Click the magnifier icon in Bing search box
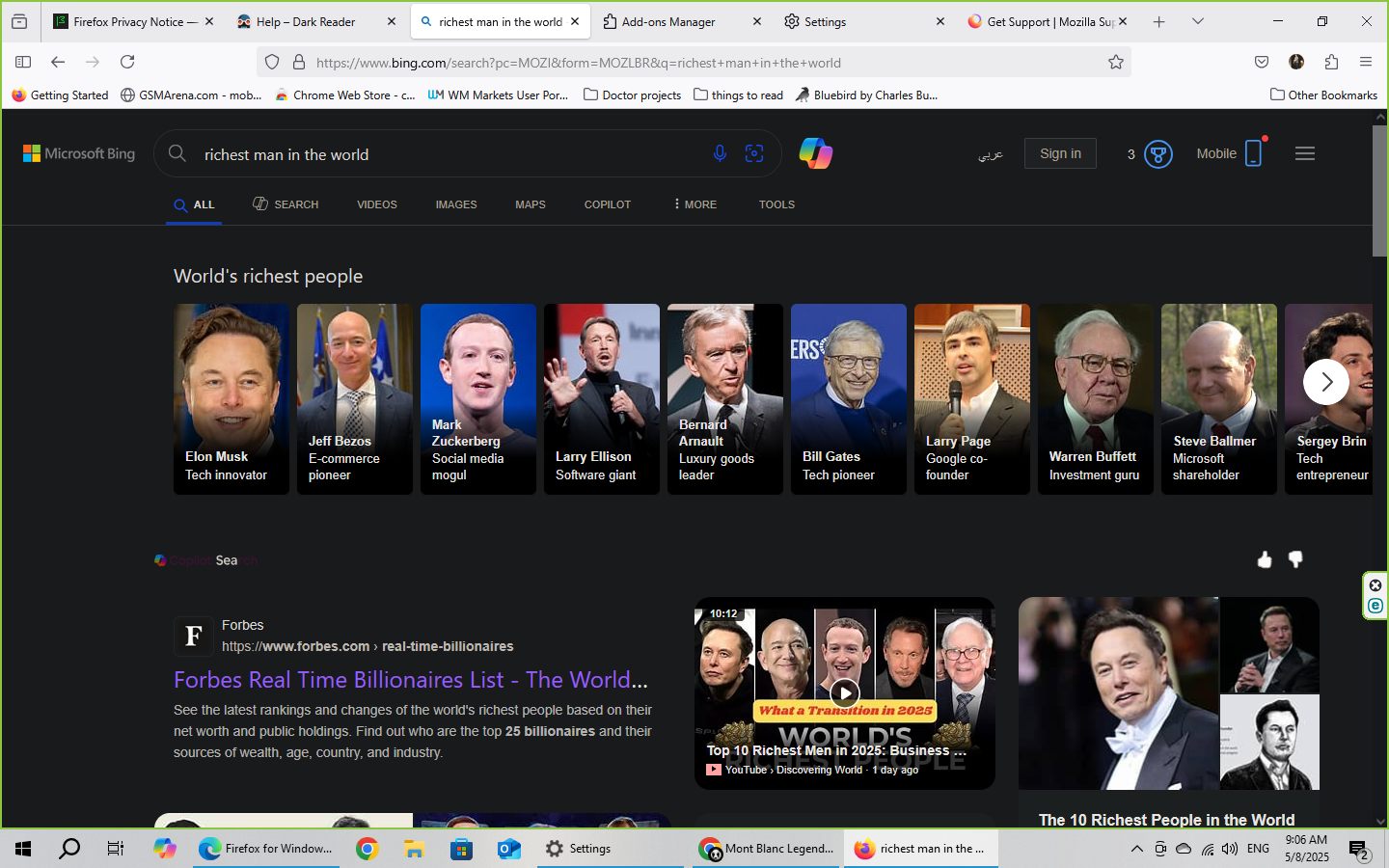Screen dimensions: 1389x868 (177, 153)
